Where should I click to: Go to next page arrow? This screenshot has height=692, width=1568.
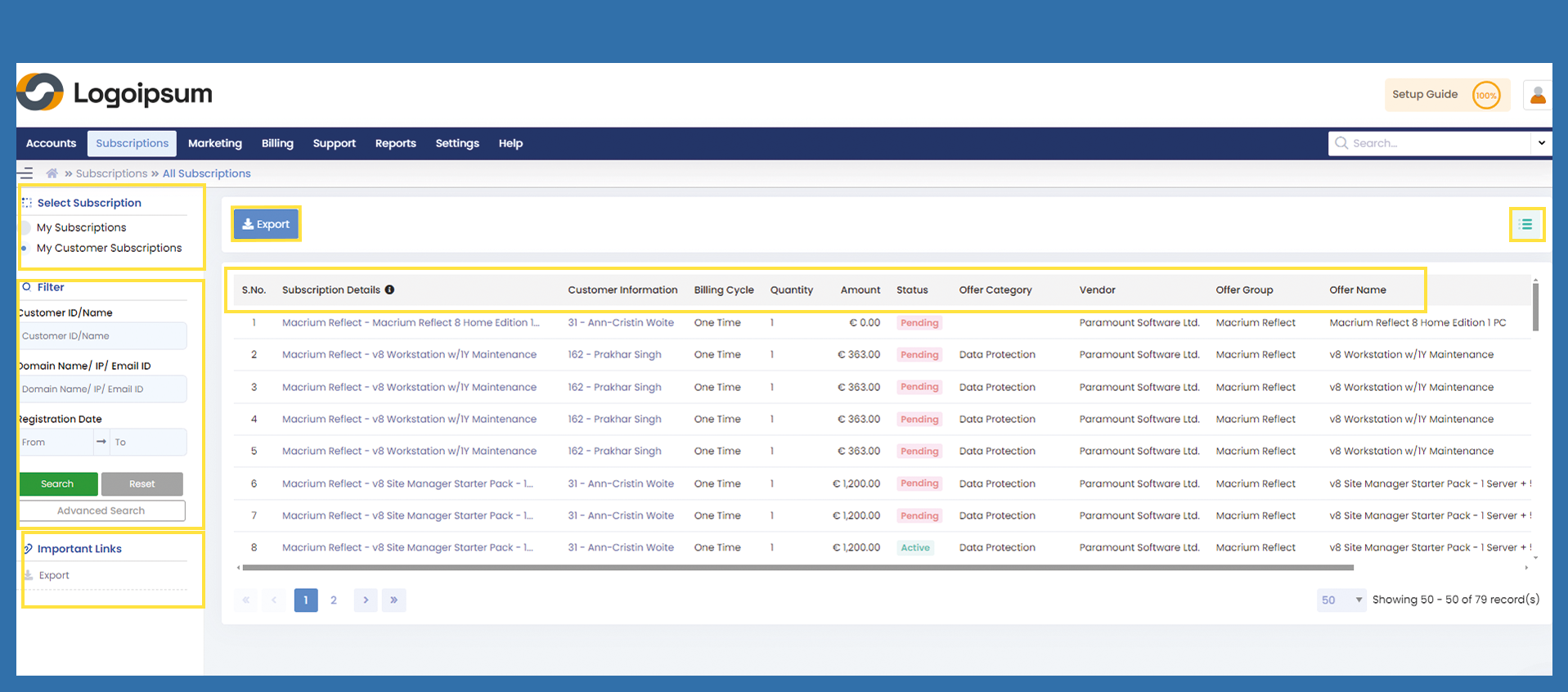tap(366, 600)
